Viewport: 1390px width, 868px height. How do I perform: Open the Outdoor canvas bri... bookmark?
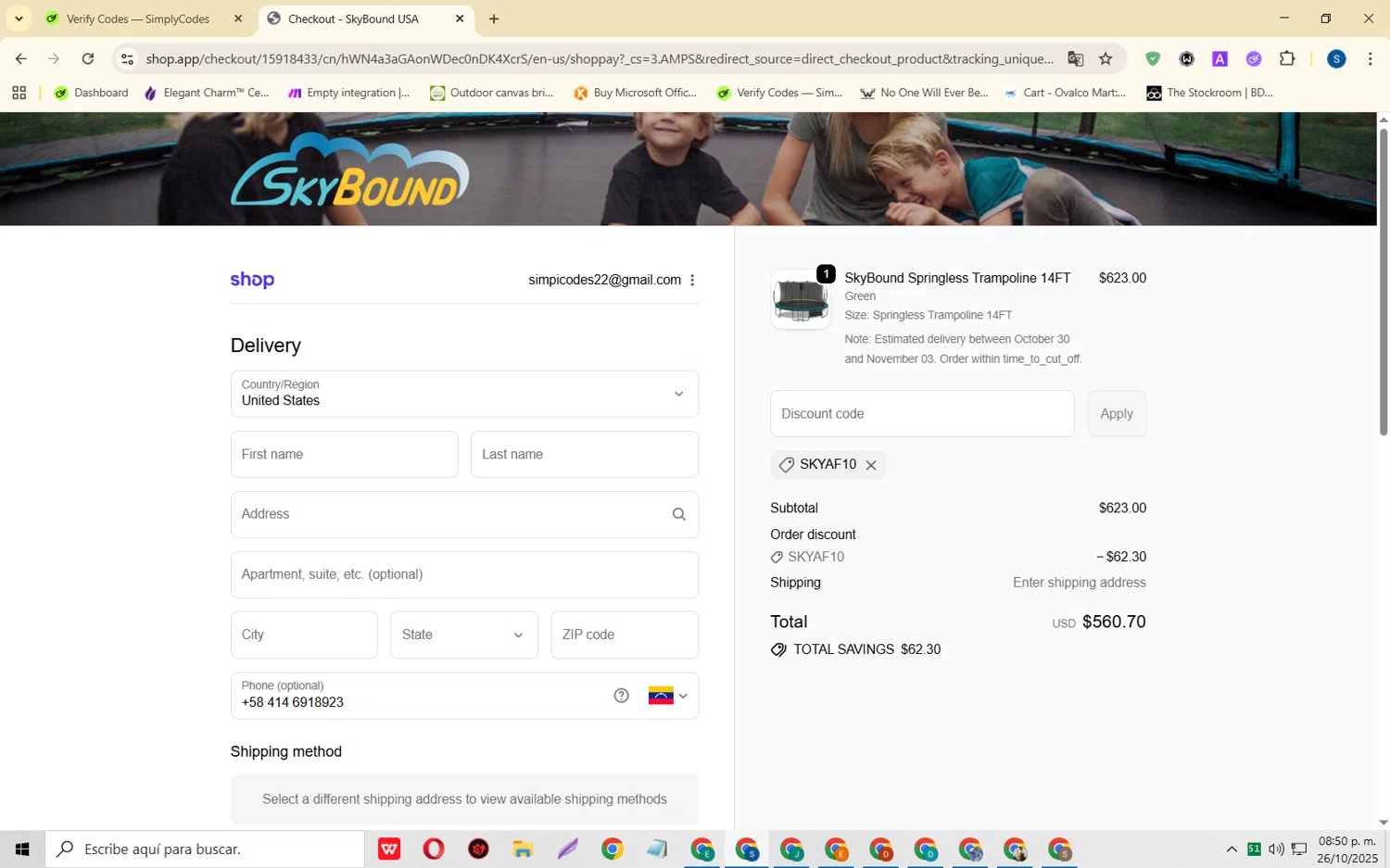[491, 93]
